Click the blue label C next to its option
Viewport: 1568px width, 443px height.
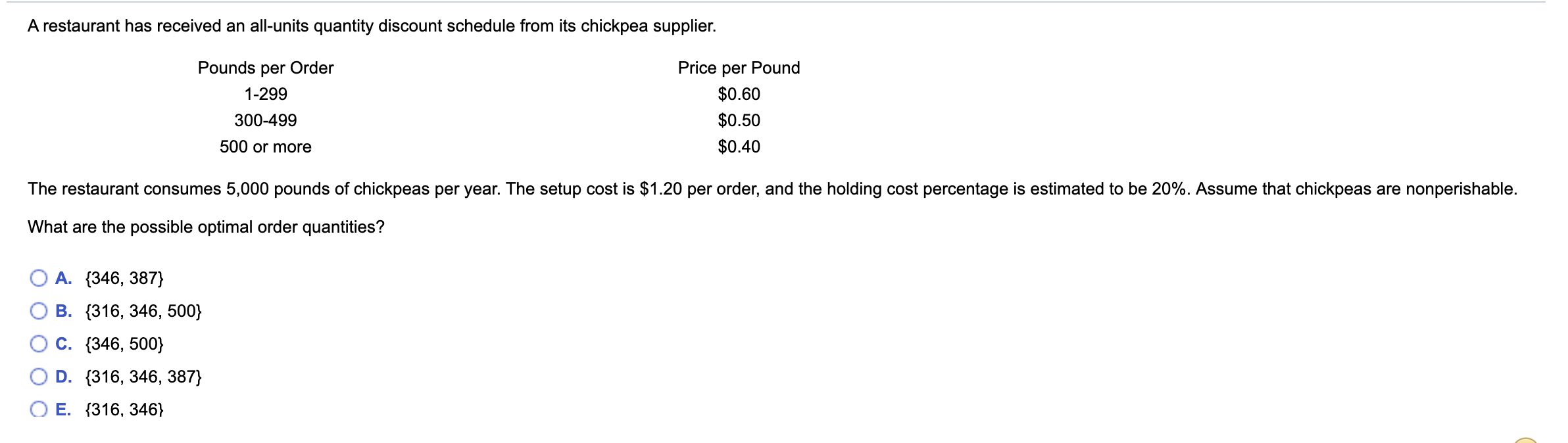[63, 344]
